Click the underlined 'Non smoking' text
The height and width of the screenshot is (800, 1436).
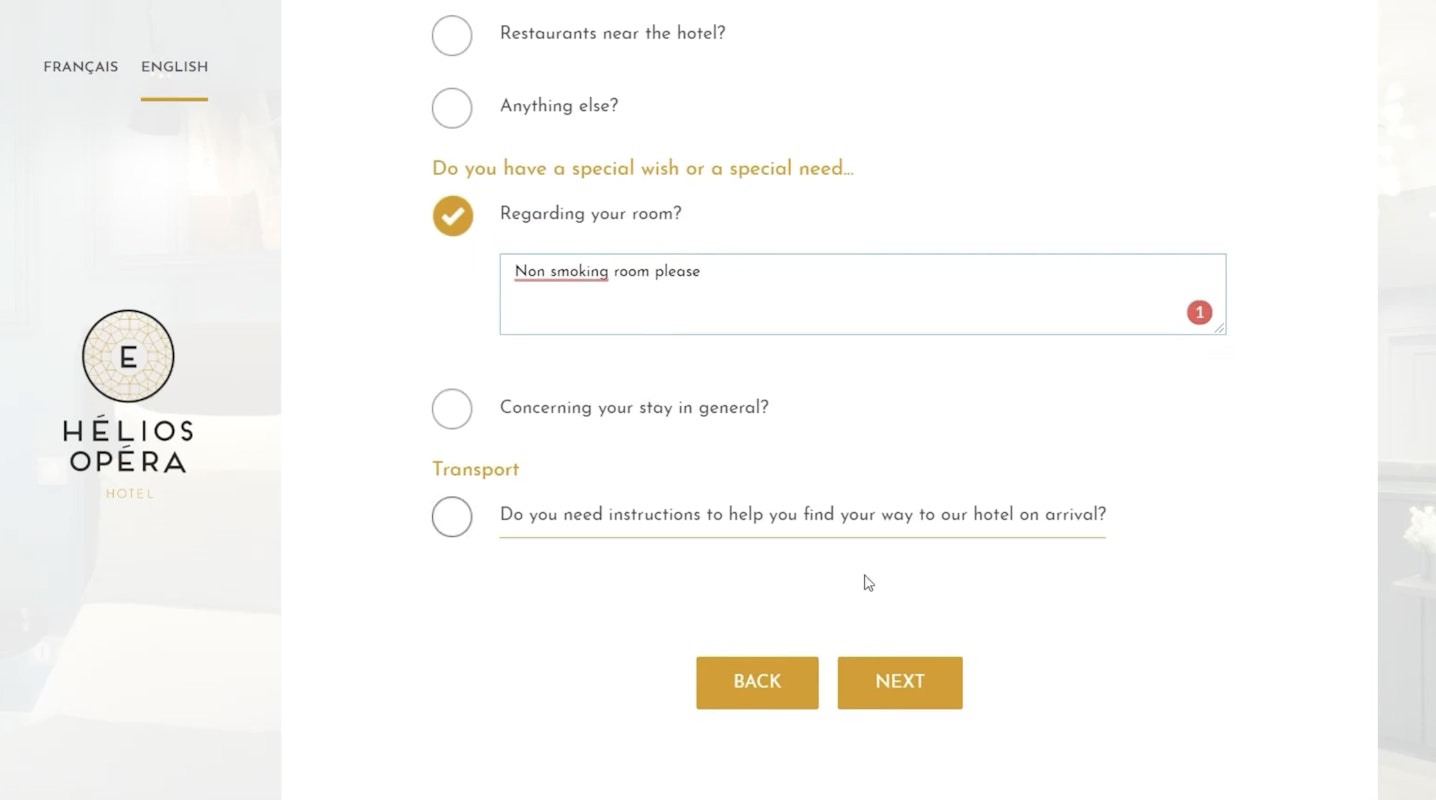(x=561, y=271)
